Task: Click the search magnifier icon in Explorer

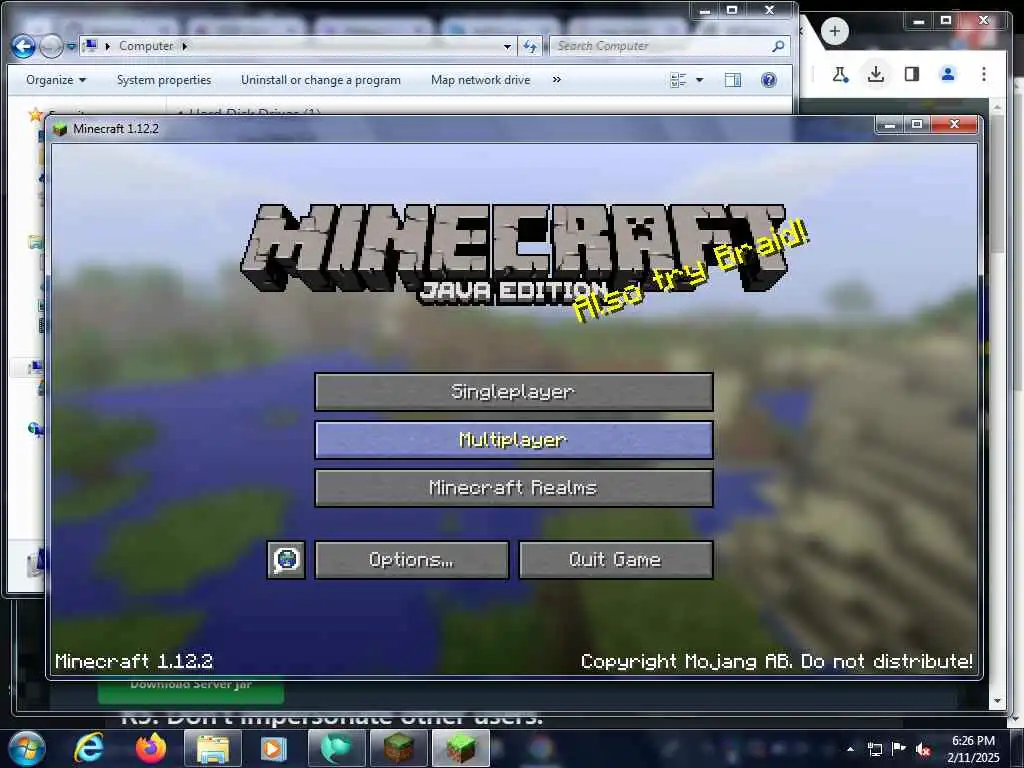Action: 778,46
